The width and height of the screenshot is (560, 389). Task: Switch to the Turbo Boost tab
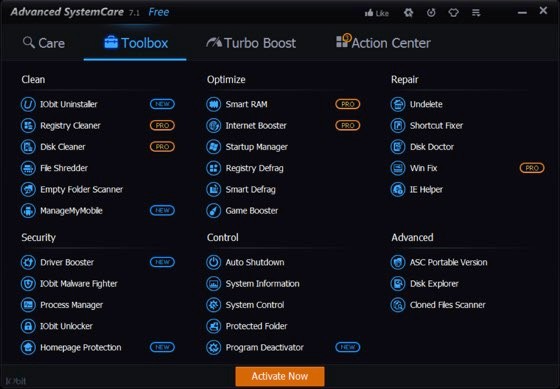click(251, 43)
